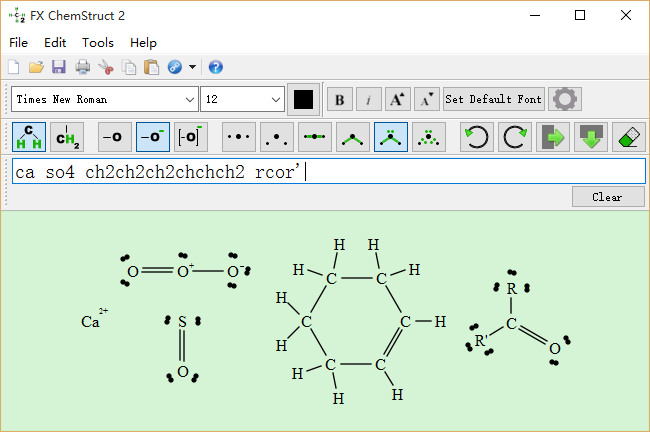Open the font settings gear

point(566,99)
